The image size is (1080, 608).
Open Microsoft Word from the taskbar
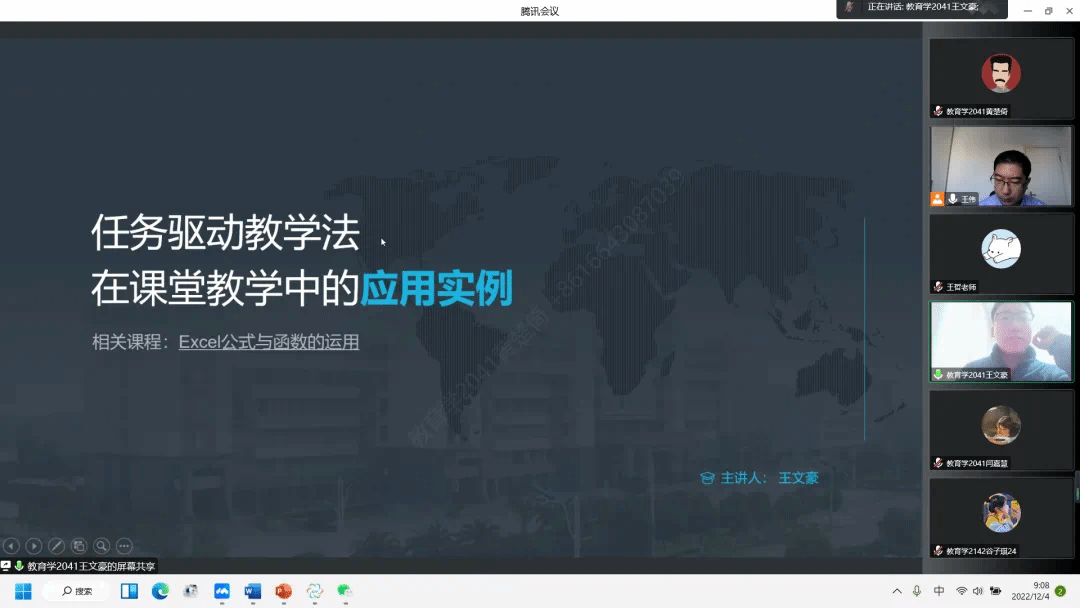coord(252,591)
